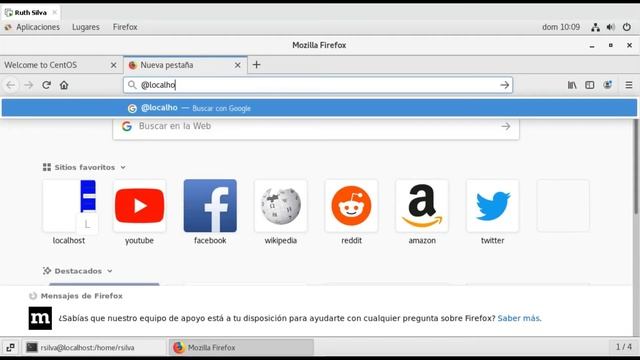
Task: Click the show desktop icon in bottom panel
Action: pyautogui.click(x=10, y=347)
